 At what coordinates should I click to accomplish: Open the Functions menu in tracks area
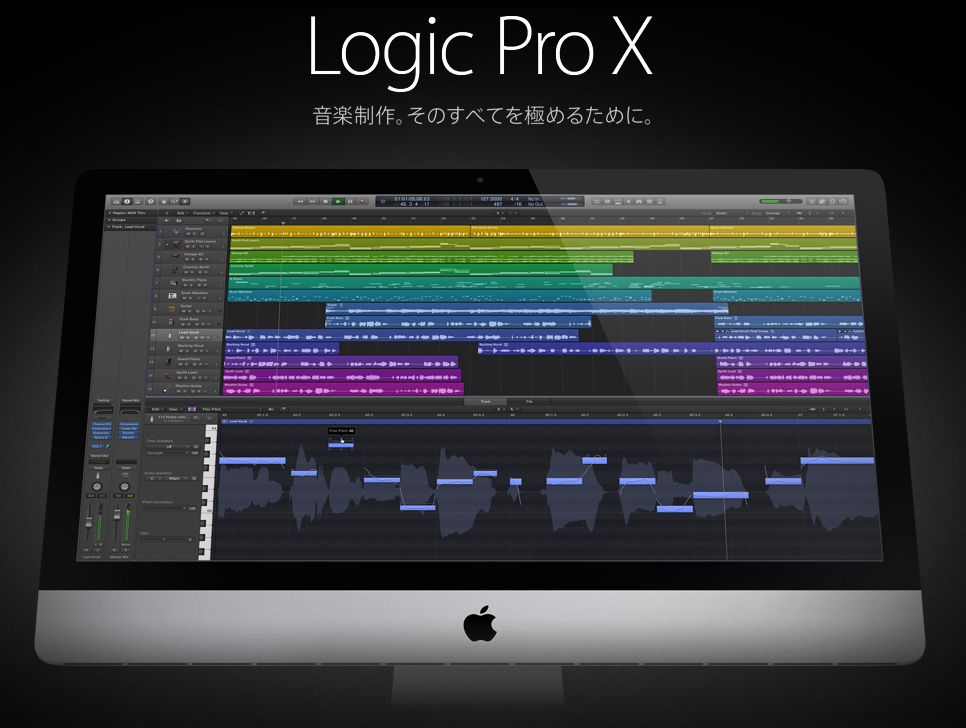(x=203, y=213)
